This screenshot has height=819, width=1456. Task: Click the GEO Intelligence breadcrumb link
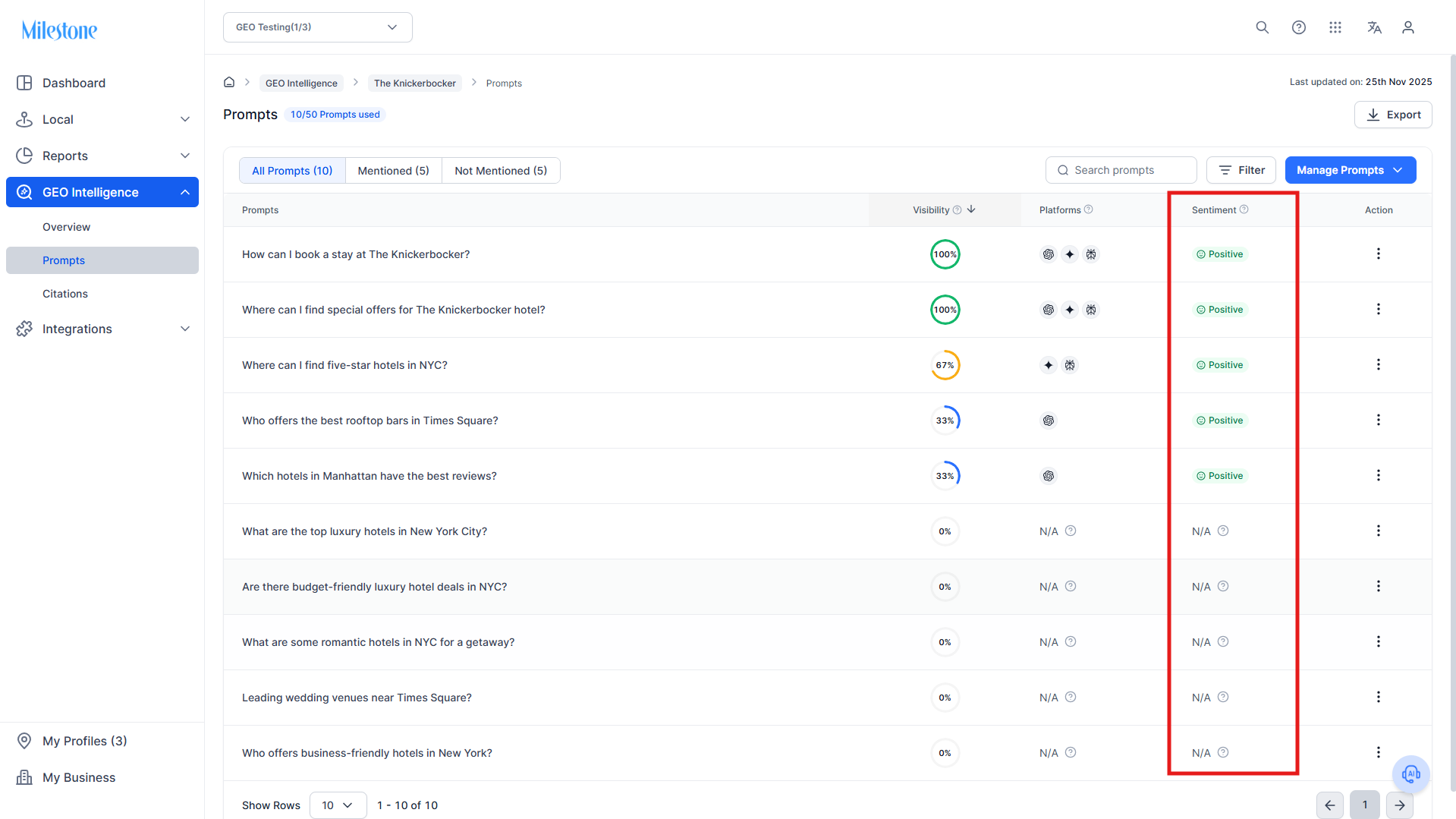[x=301, y=83]
